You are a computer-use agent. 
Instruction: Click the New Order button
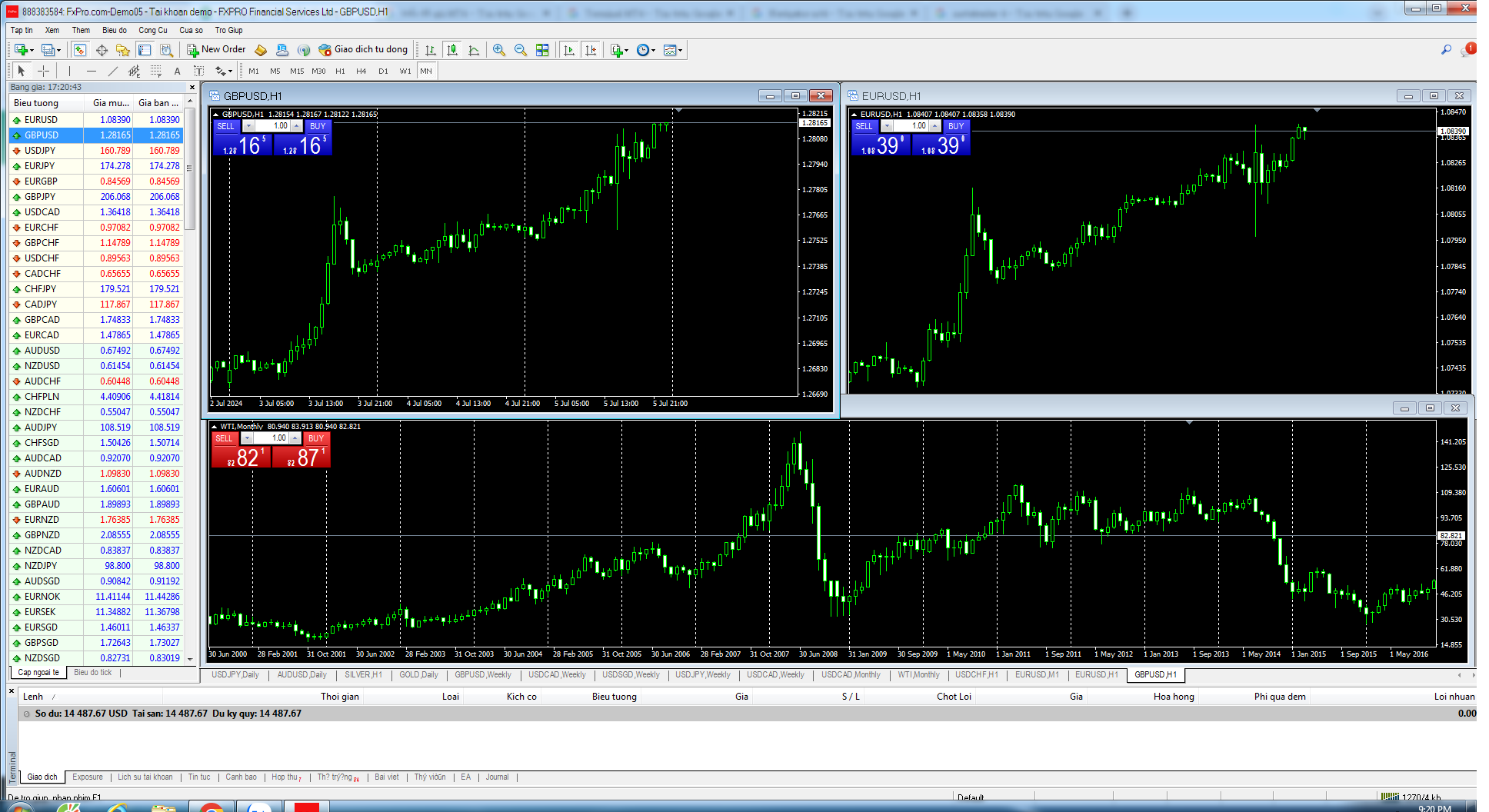[x=216, y=50]
